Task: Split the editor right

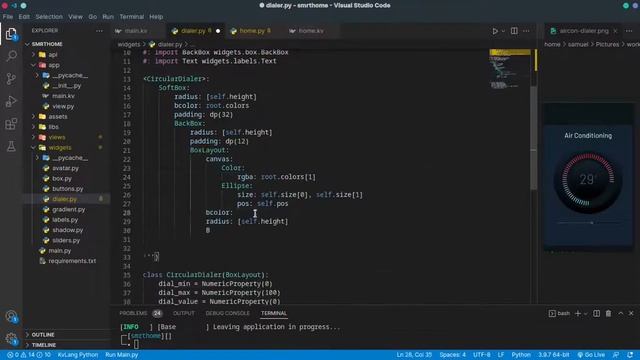Action: point(514,31)
